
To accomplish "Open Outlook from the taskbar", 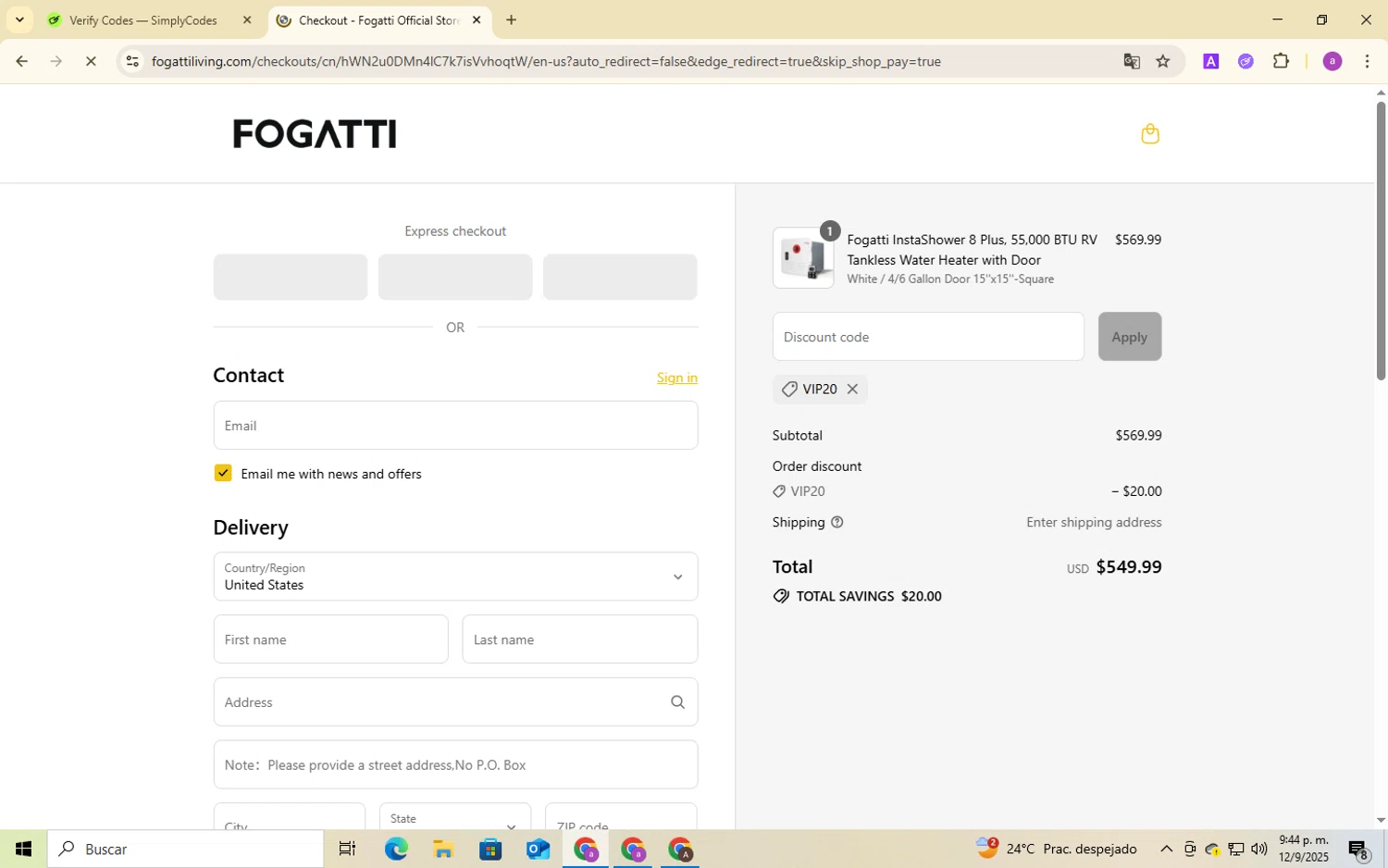I will click(x=538, y=849).
